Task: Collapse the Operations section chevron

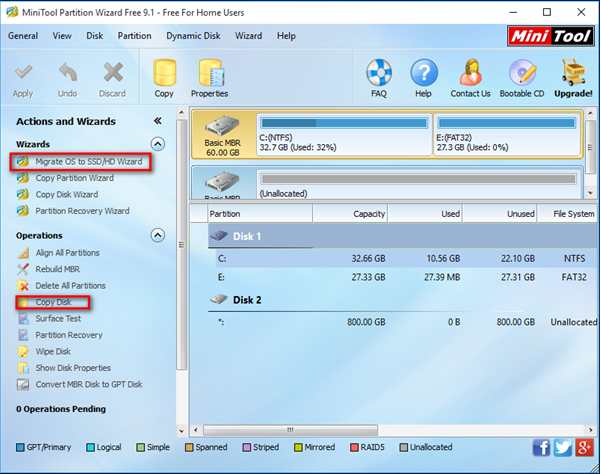Action: (x=158, y=235)
